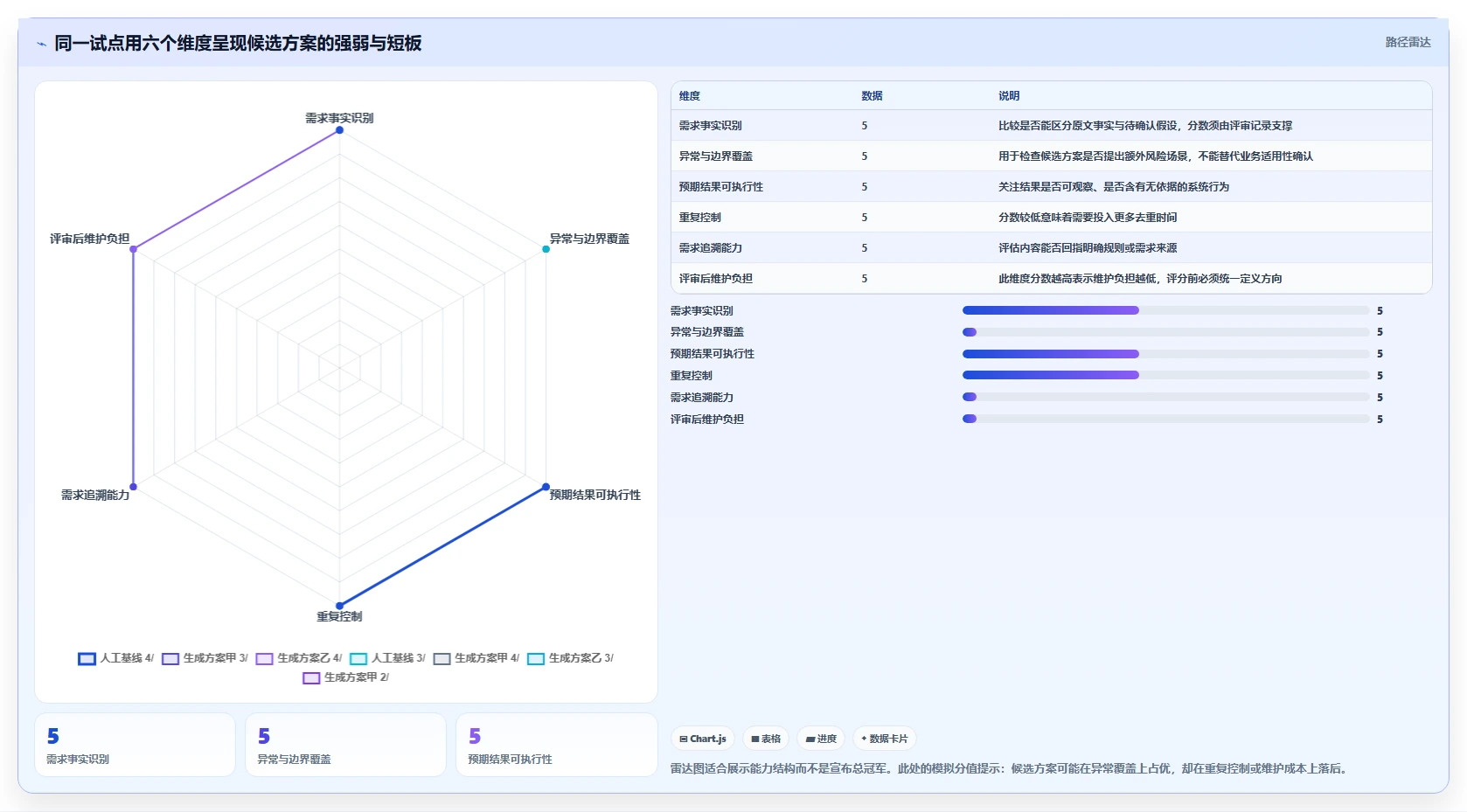This screenshot has width=1467, height=812.
Task: Toggle legend series 人工基线 3/
Action: click(x=387, y=658)
